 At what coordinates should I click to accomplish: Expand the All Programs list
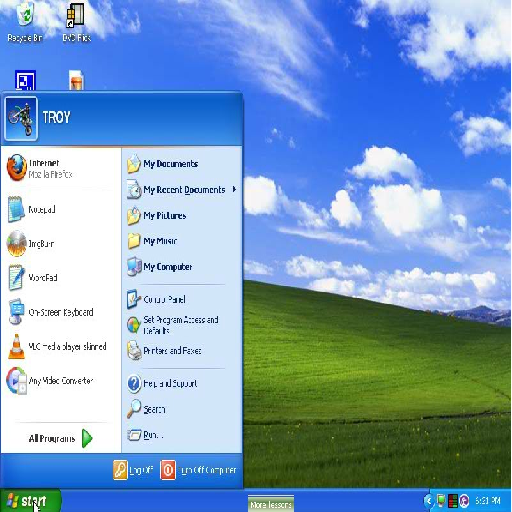[61, 438]
